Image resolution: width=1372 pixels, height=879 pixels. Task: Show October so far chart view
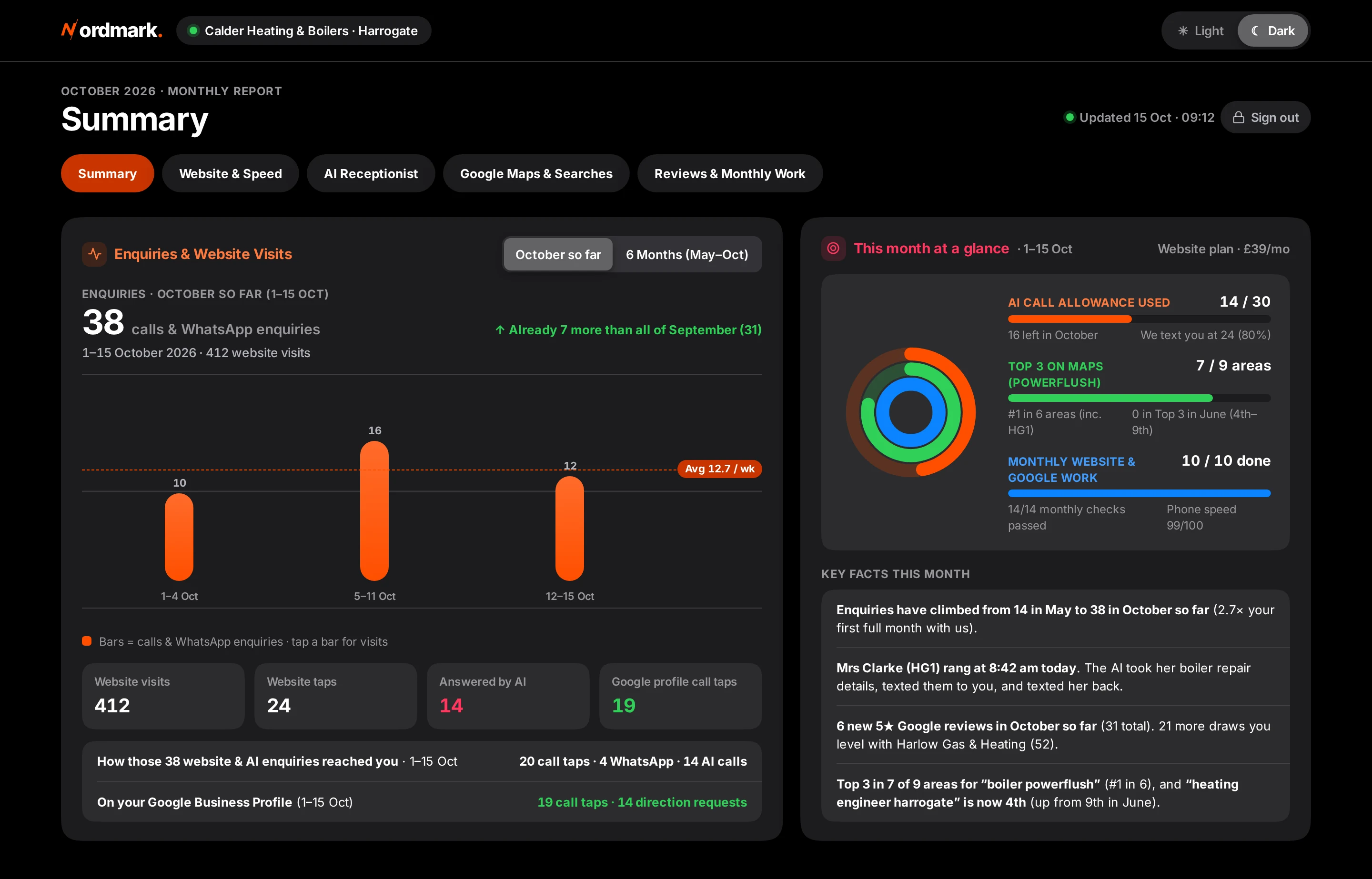[x=558, y=255]
